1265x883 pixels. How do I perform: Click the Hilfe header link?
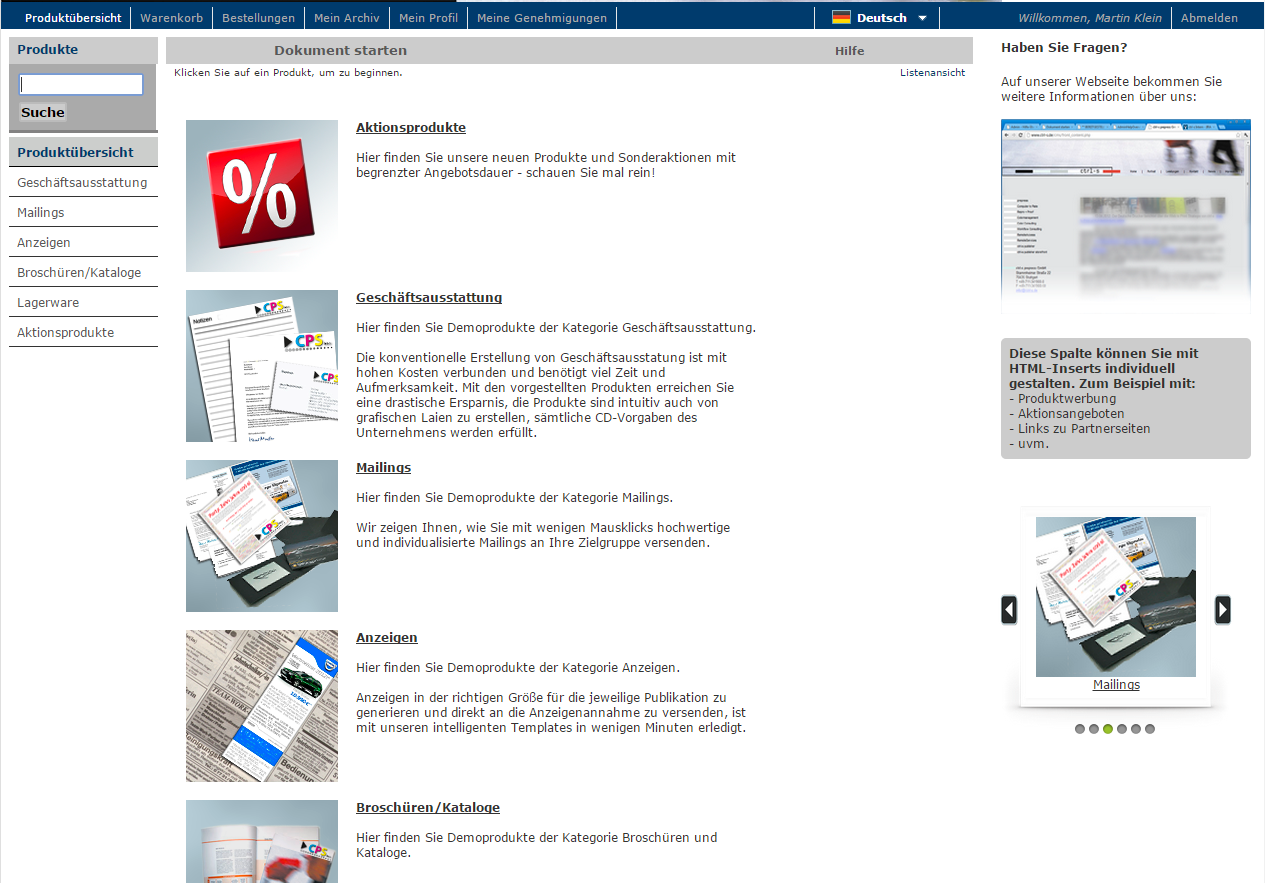click(849, 50)
